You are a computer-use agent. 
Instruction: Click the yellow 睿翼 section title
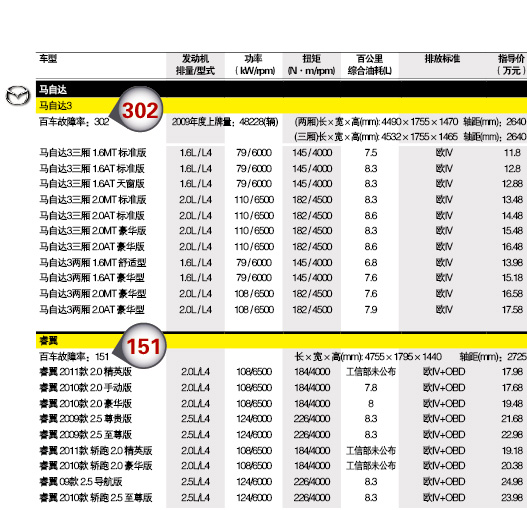coord(48,341)
